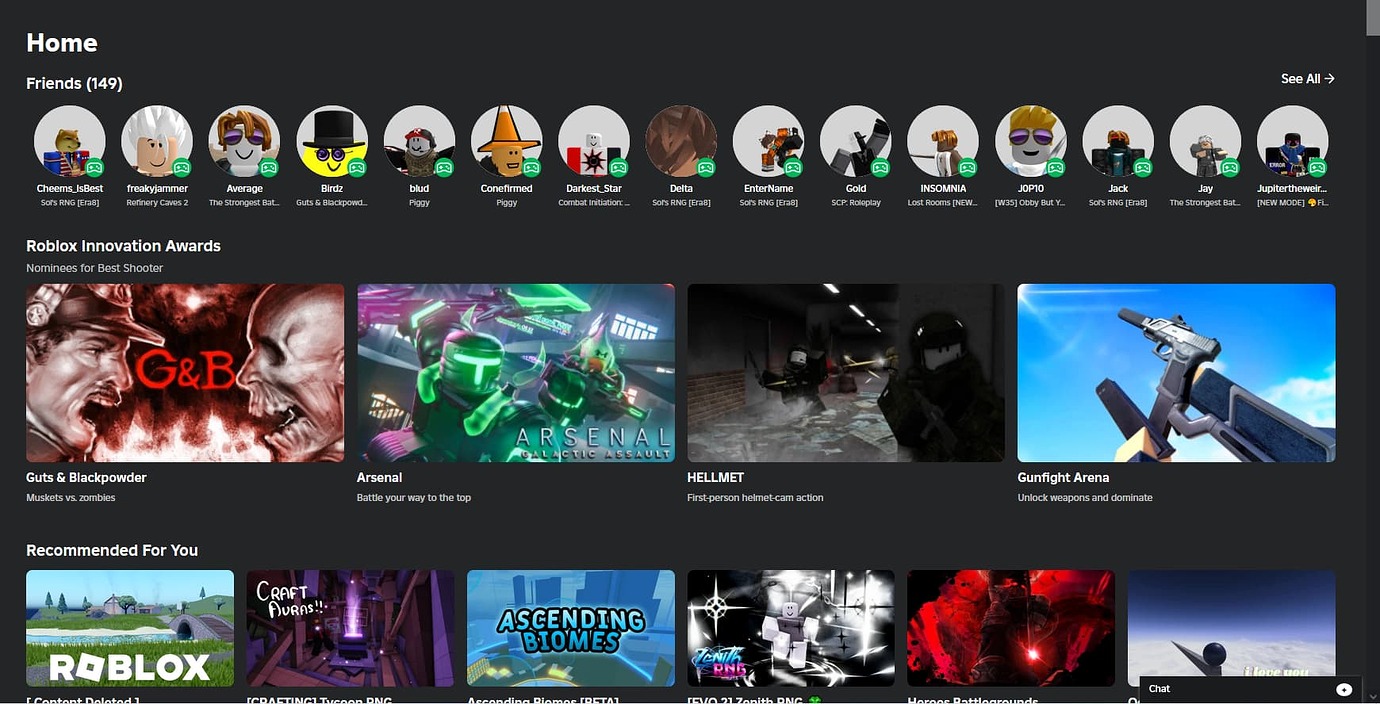Click the in-game badge on Delta's avatar
1380x704 pixels.
706,167
